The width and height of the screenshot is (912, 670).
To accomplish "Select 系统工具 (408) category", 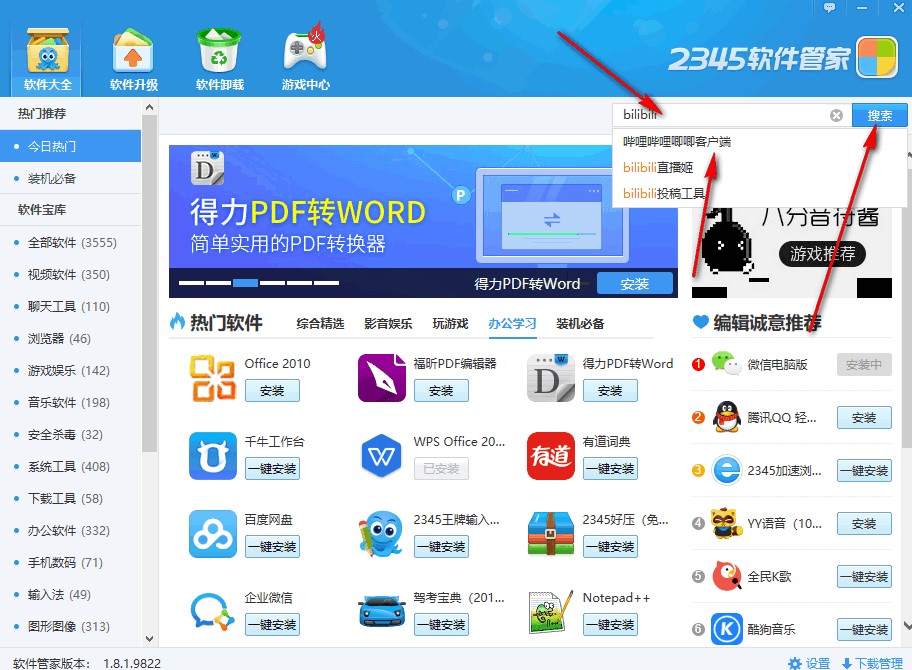I will (x=70, y=466).
